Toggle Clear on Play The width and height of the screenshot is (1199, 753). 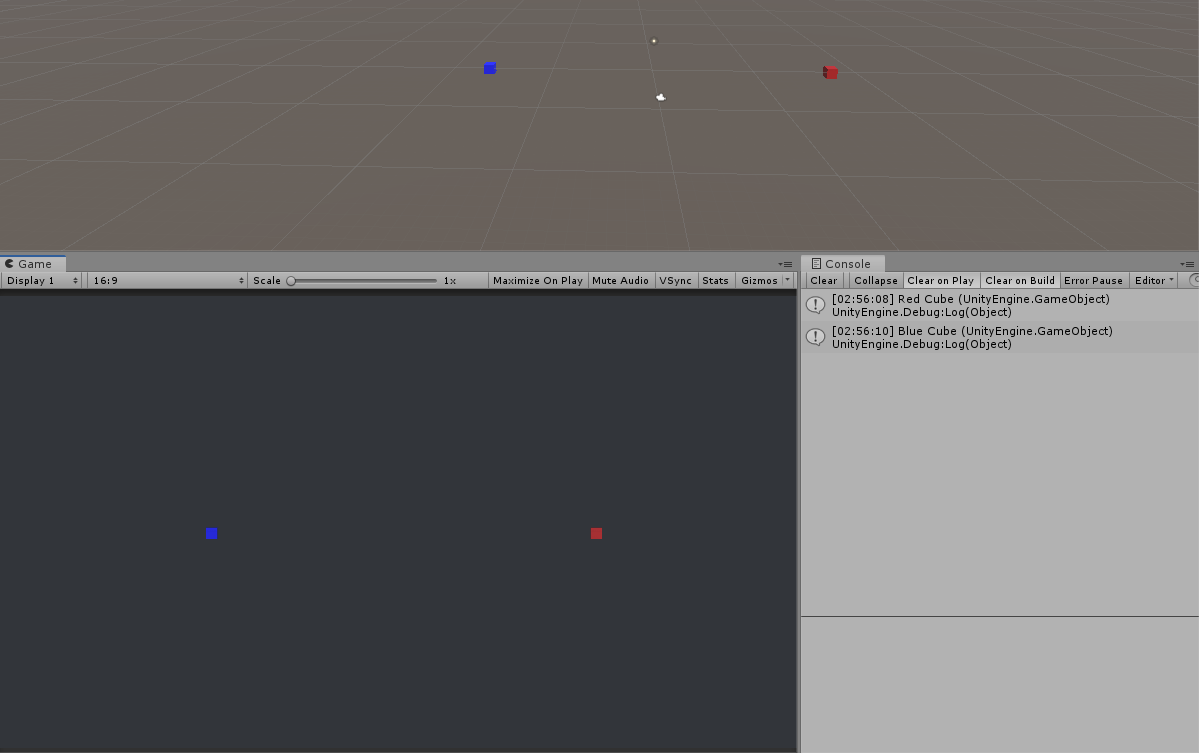click(941, 281)
